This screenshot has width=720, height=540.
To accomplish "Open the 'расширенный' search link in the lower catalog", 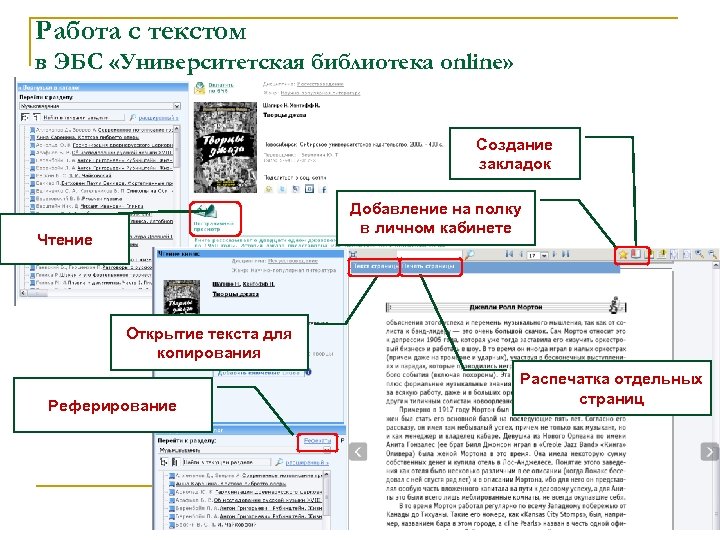I will (x=307, y=462).
